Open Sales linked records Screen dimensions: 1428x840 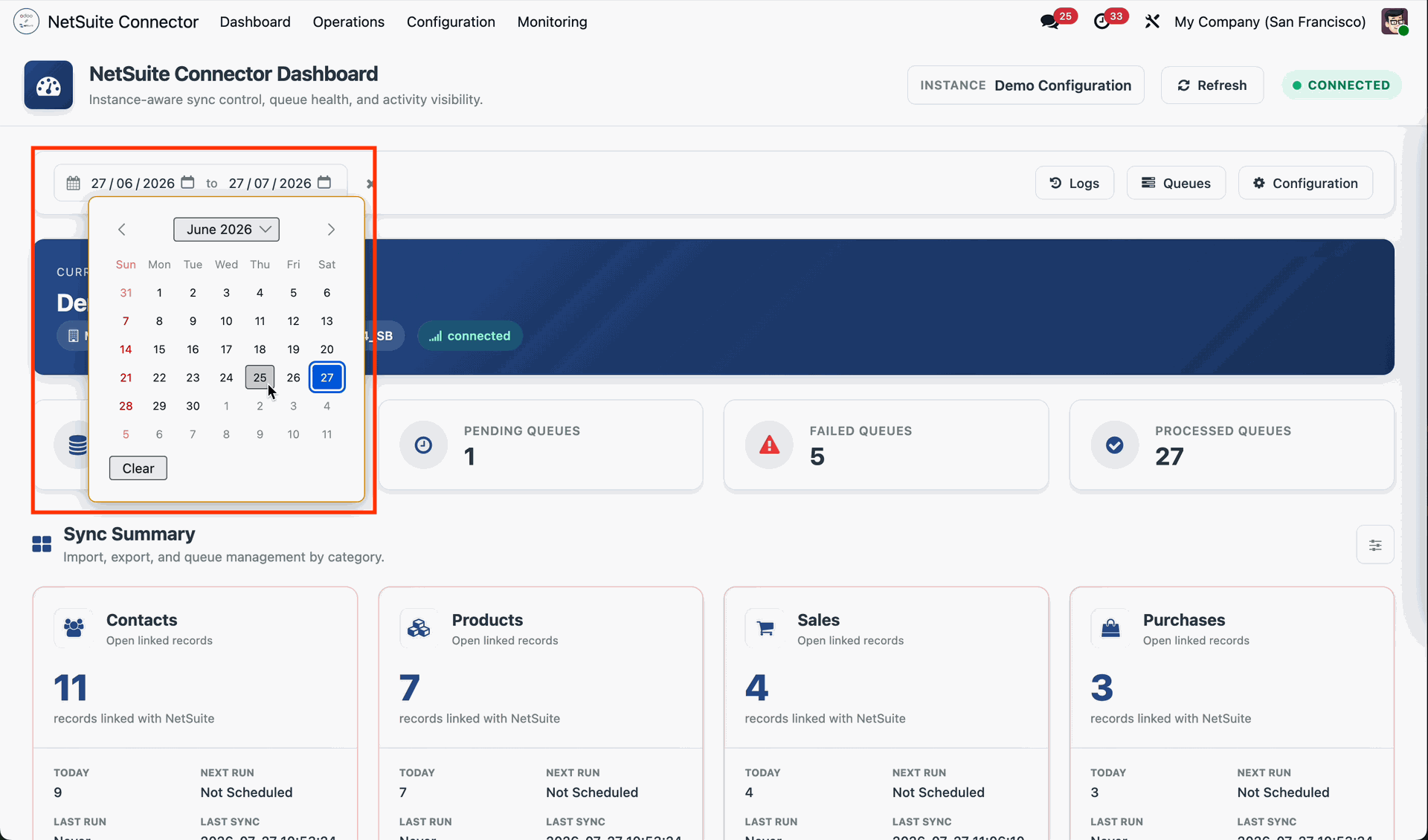pyautogui.click(x=850, y=640)
